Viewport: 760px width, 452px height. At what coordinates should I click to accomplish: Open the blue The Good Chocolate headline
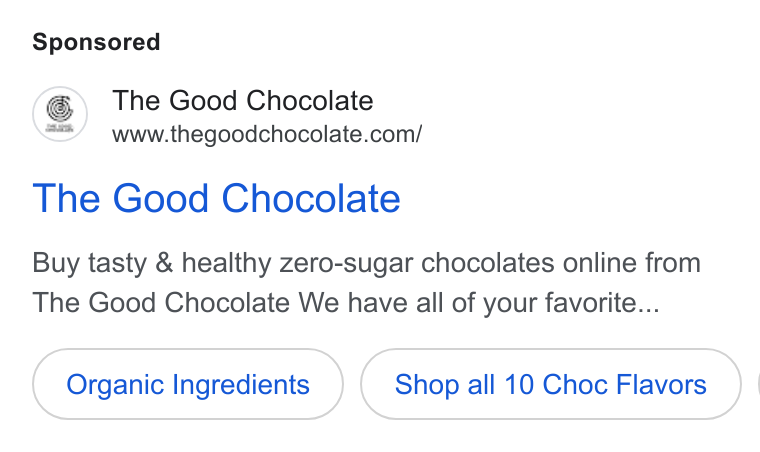[216, 198]
